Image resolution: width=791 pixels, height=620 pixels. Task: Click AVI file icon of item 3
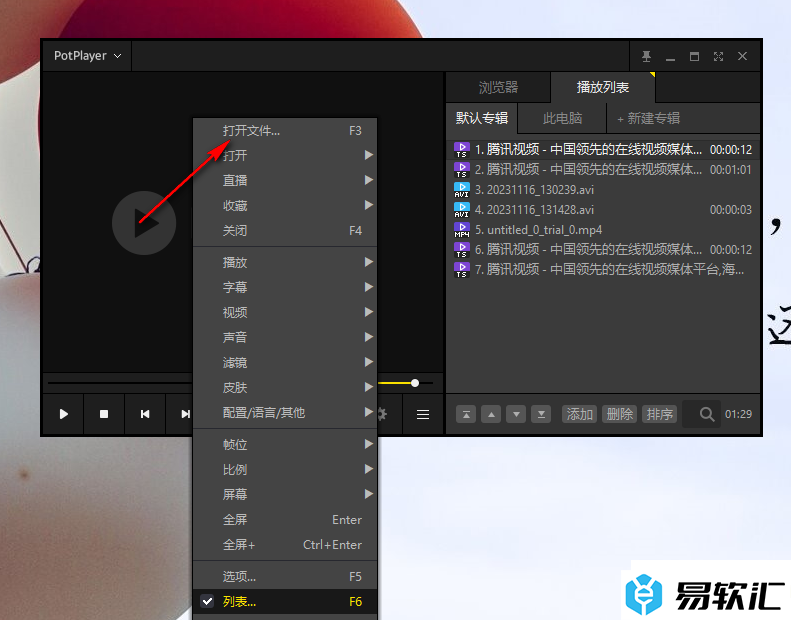tap(462, 190)
